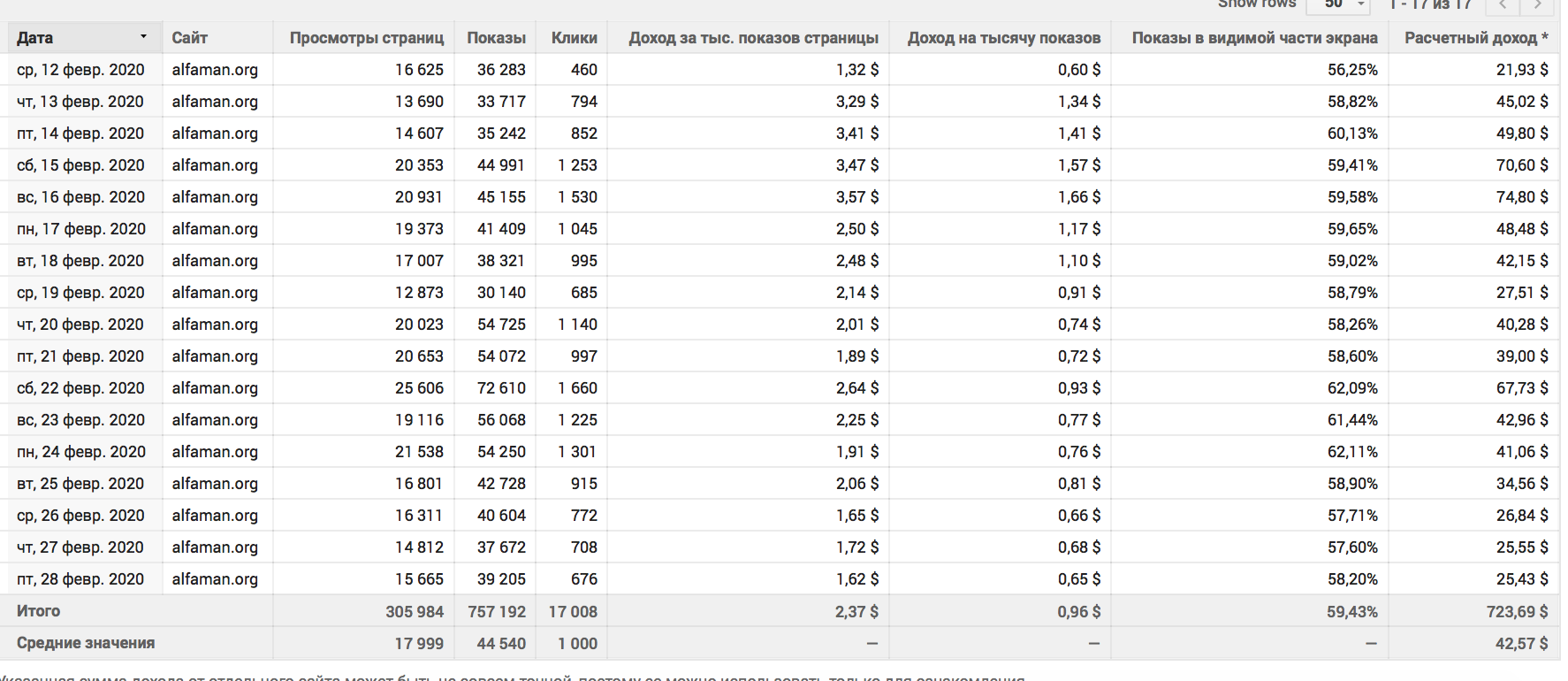
Task: Click the Средние значения row label
Action: pyautogui.click(x=86, y=643)
